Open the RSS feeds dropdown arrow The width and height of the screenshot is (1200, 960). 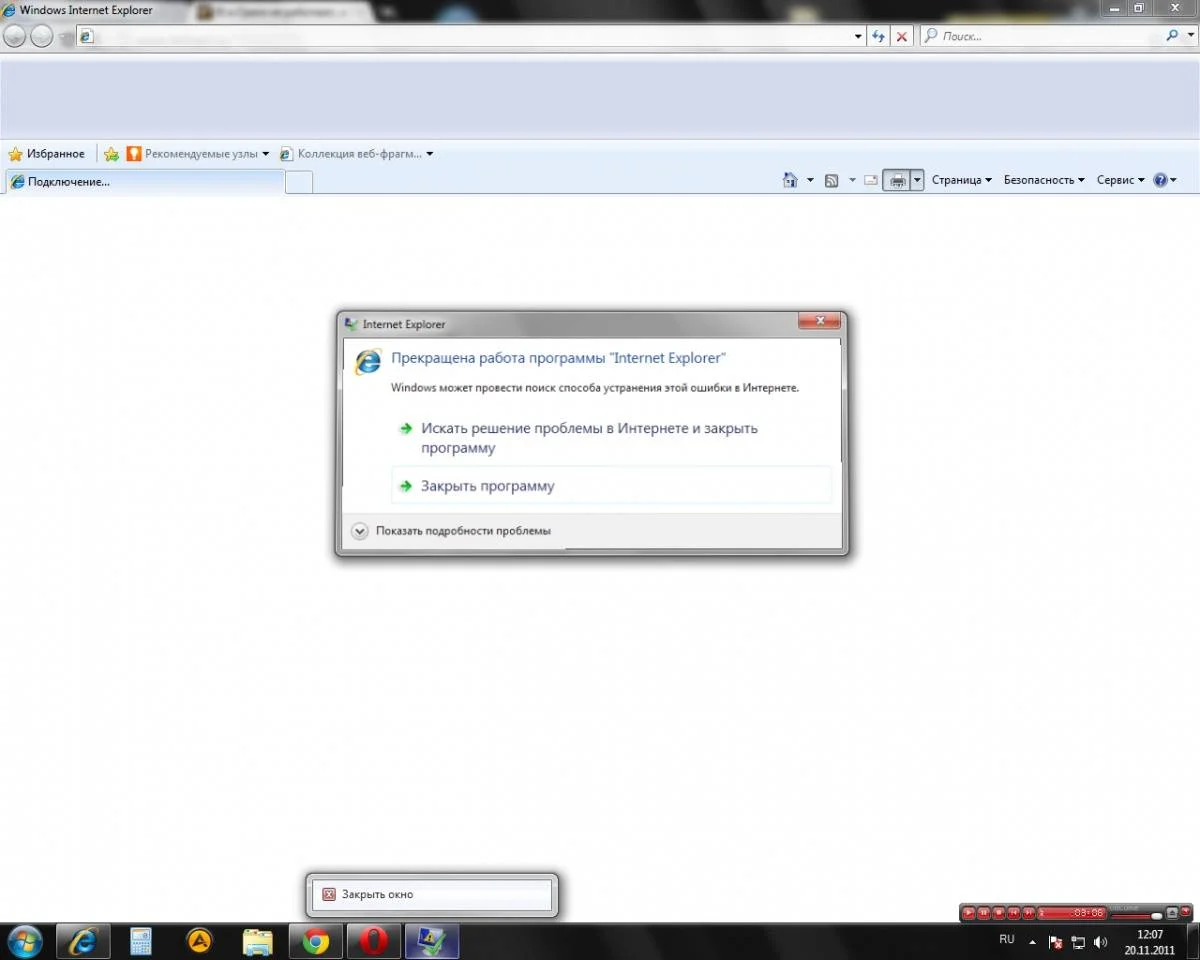point(852,181)
